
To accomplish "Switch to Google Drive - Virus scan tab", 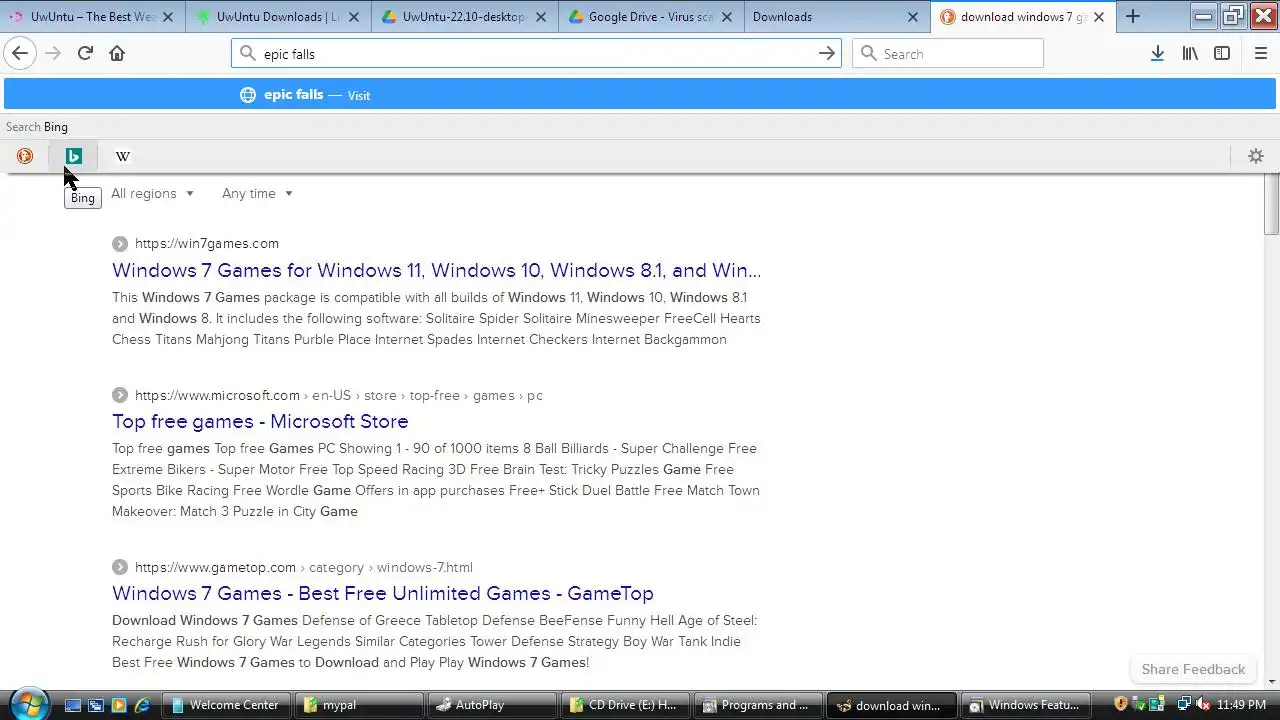I will 650,17.
